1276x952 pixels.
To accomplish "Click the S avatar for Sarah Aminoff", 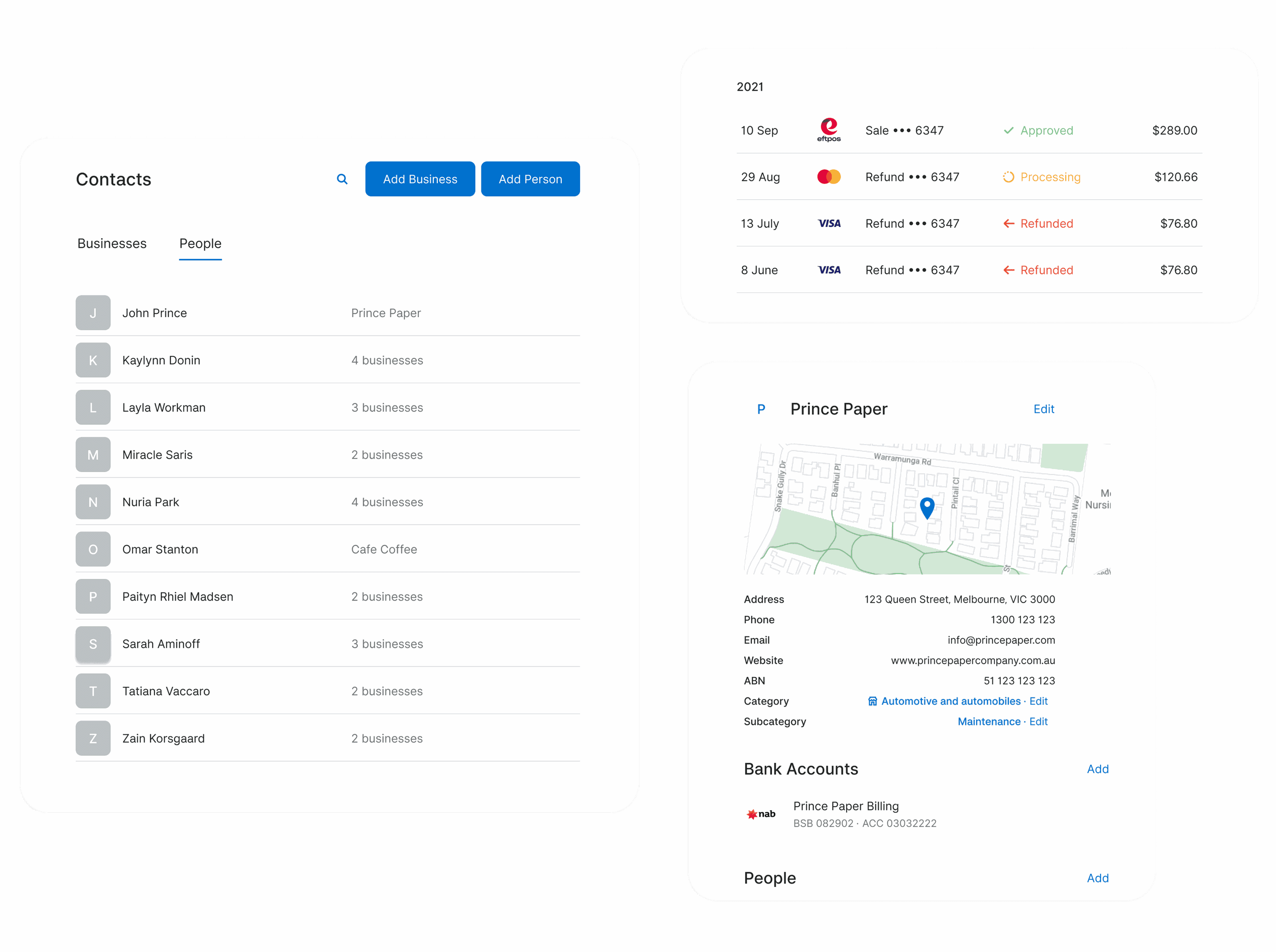I will point(93,644).
